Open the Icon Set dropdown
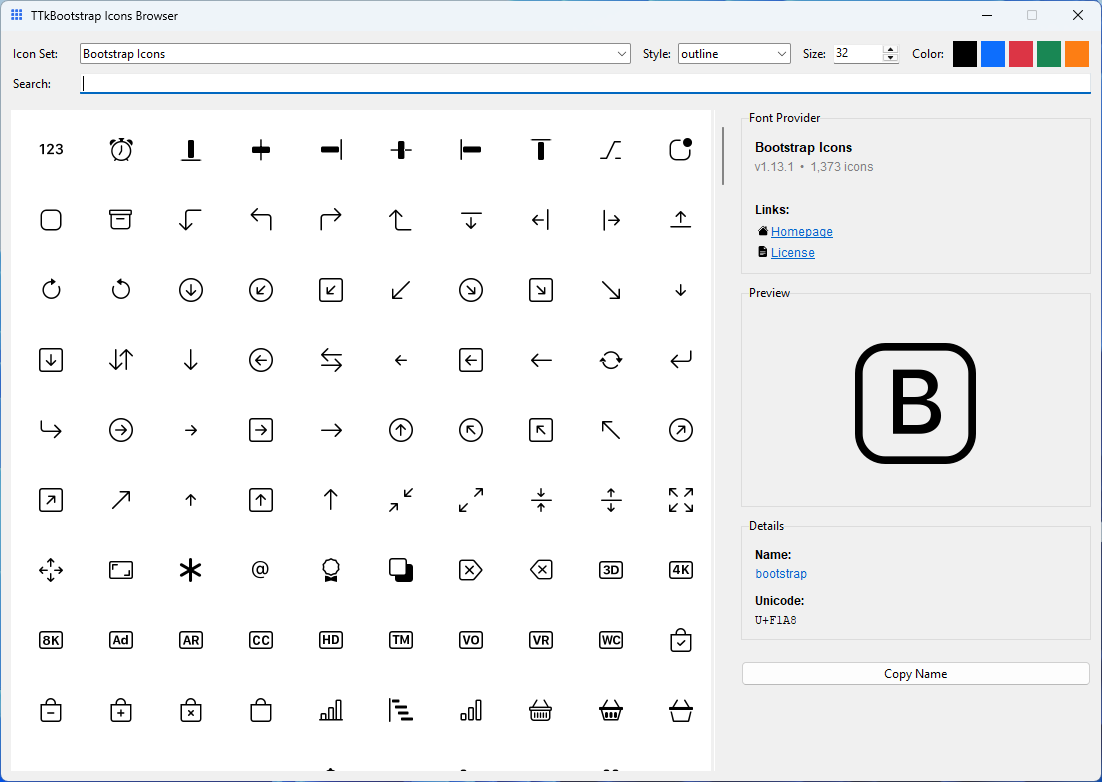The height and width of the screenshot is (782, 1102). tap(622, 53)
